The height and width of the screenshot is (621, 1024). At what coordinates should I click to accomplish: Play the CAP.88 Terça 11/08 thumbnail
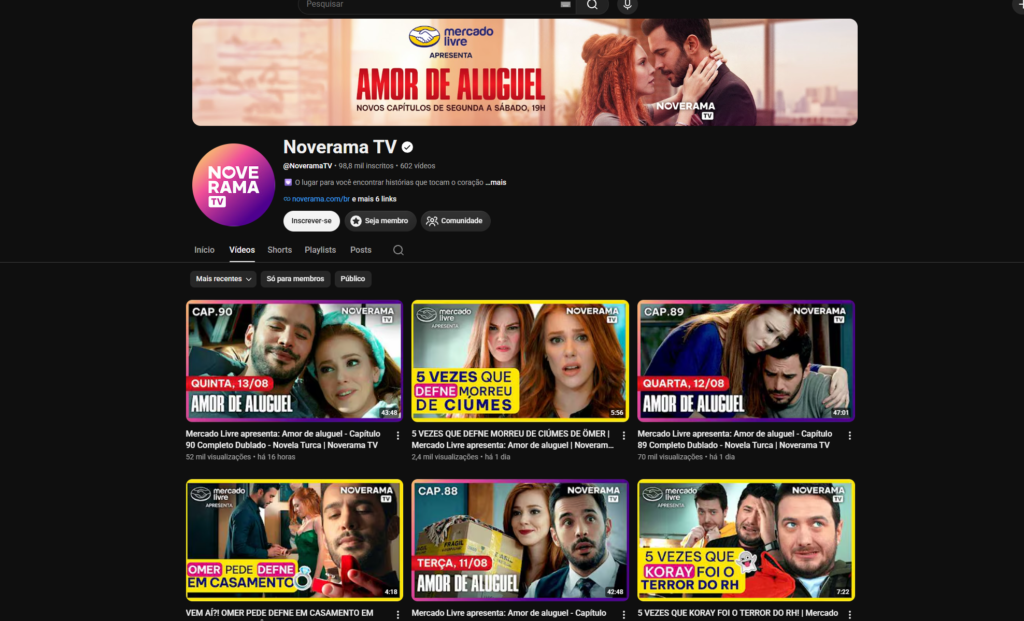pyautogui.click(x=520, y=540)
